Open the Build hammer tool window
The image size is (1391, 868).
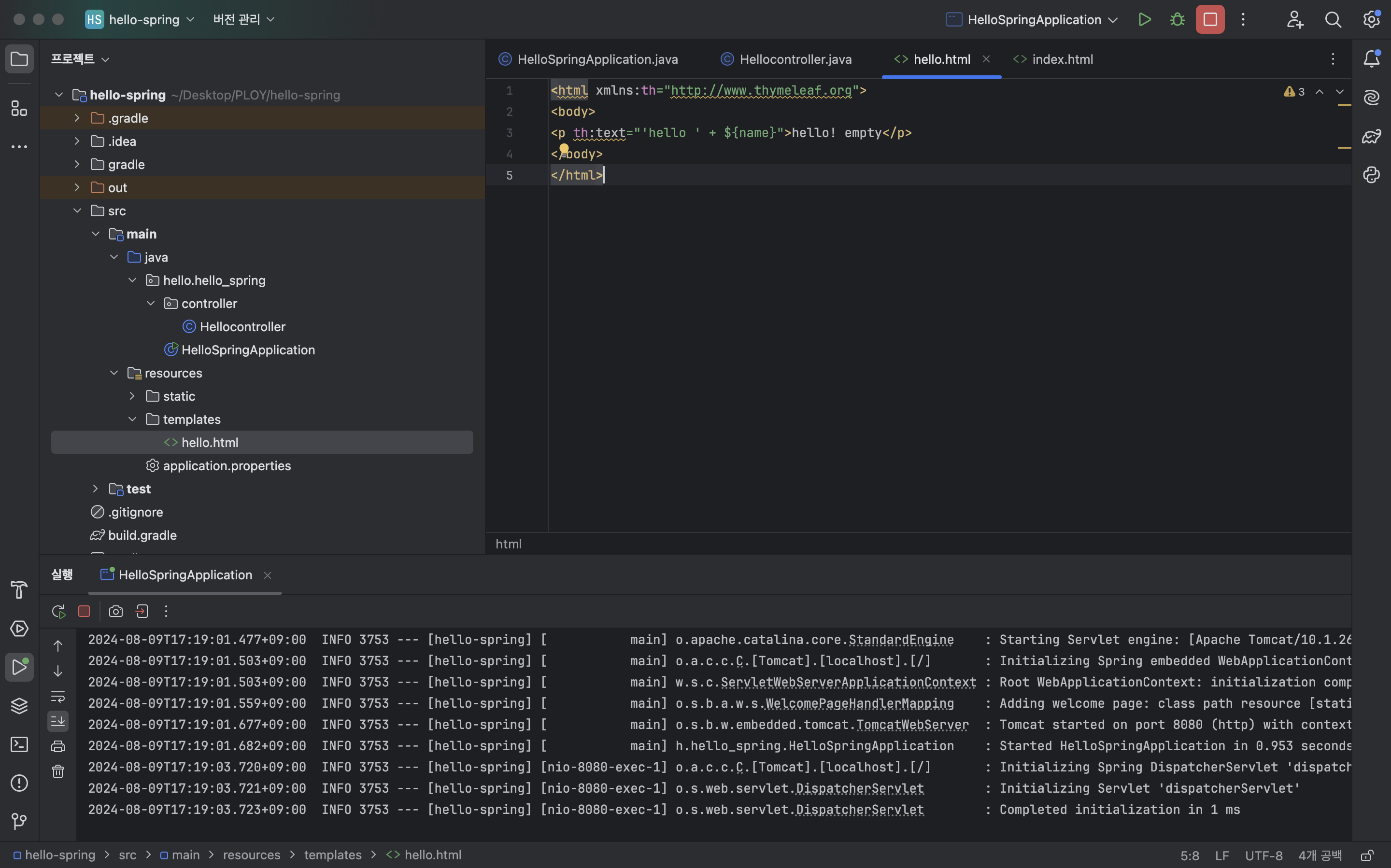(19, 589)
